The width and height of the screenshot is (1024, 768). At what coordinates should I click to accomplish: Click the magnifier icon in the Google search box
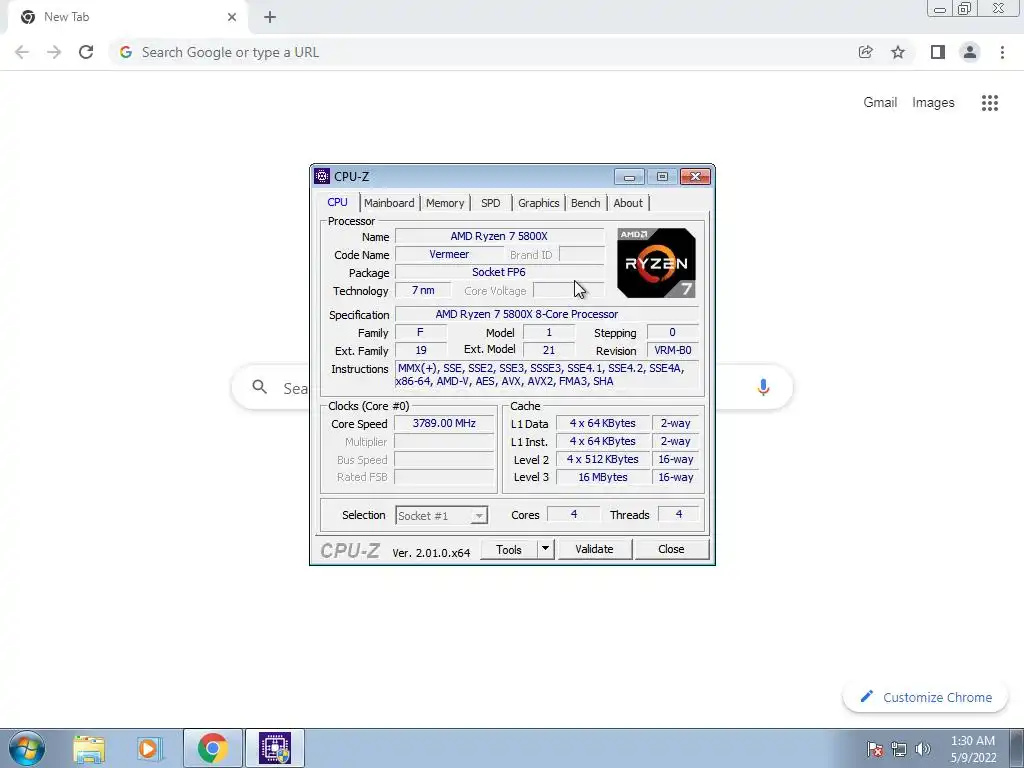[x=259, y=387]
